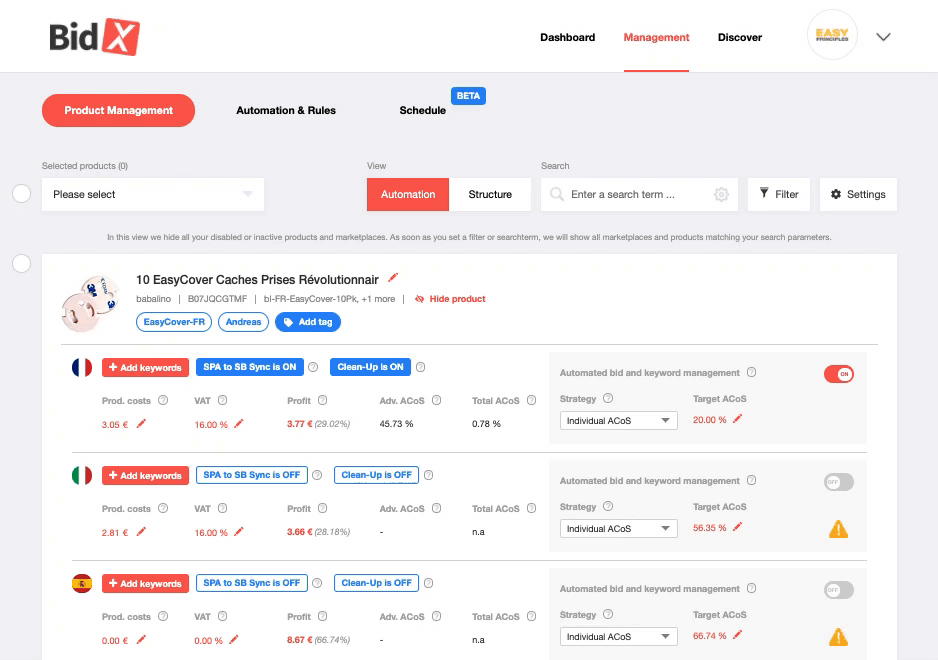Click help icon beside France Strategy label

pos(608,398)
